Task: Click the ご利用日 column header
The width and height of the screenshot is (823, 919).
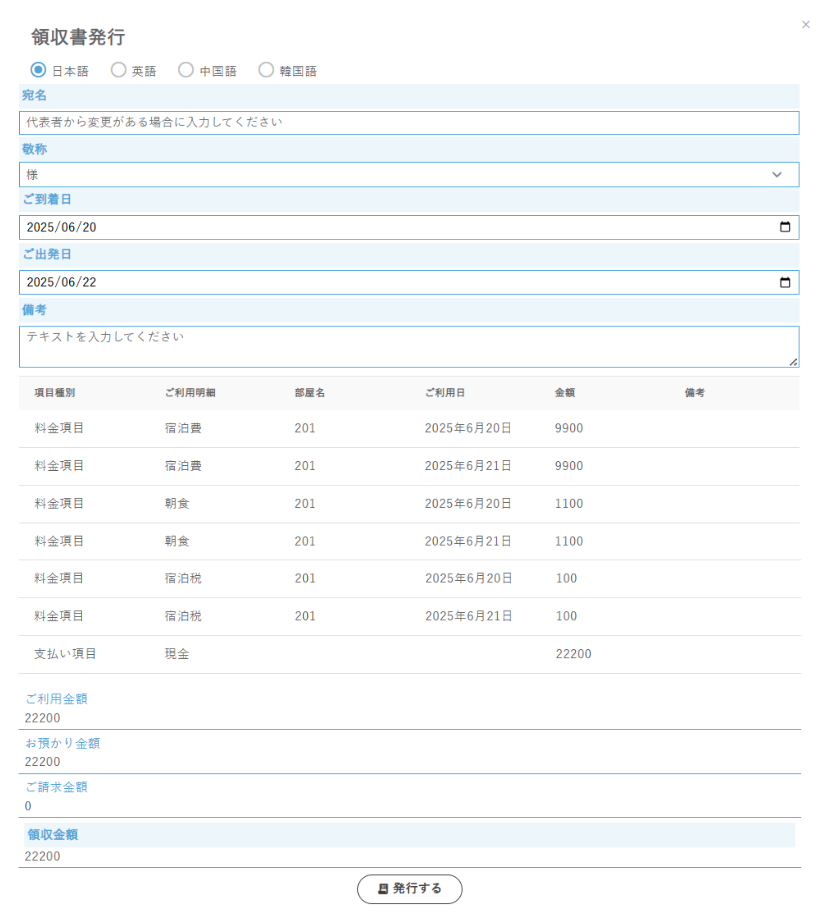Action: (x=444, y=393)
